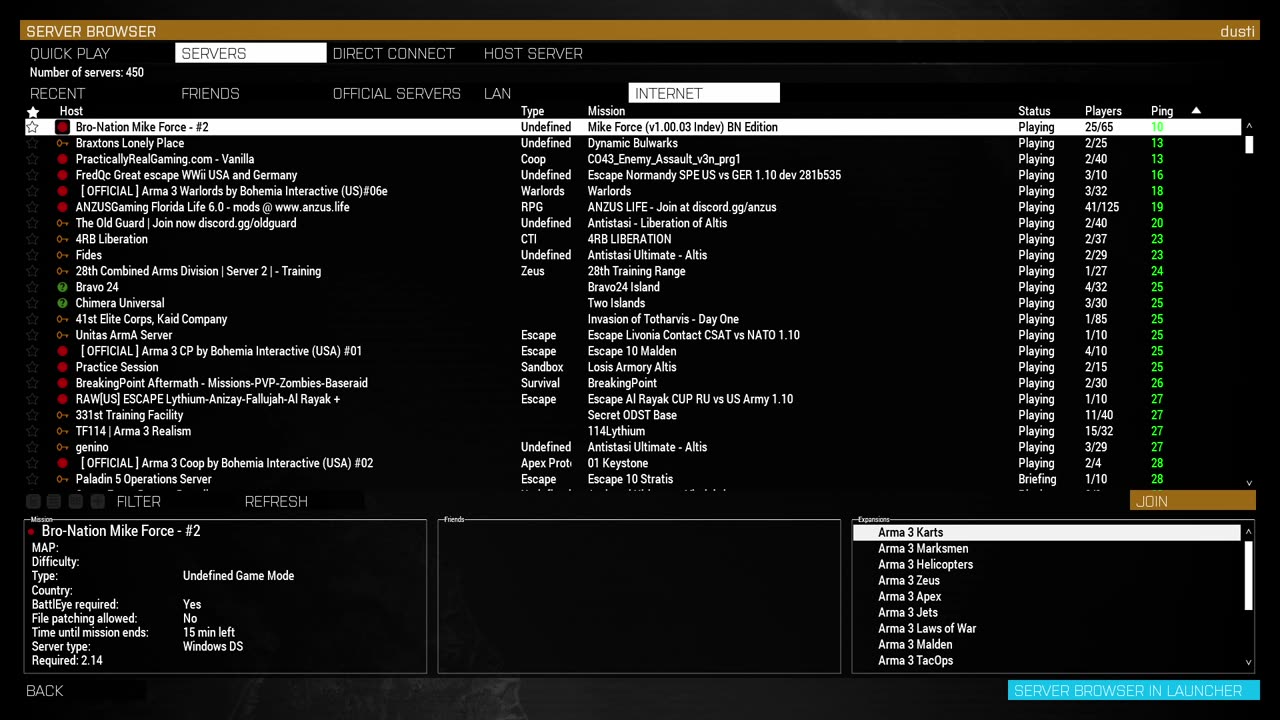Click the key icon beside 331st Training Facility
This screenshot has width=1280, height=720.
[x=62, y=415]
